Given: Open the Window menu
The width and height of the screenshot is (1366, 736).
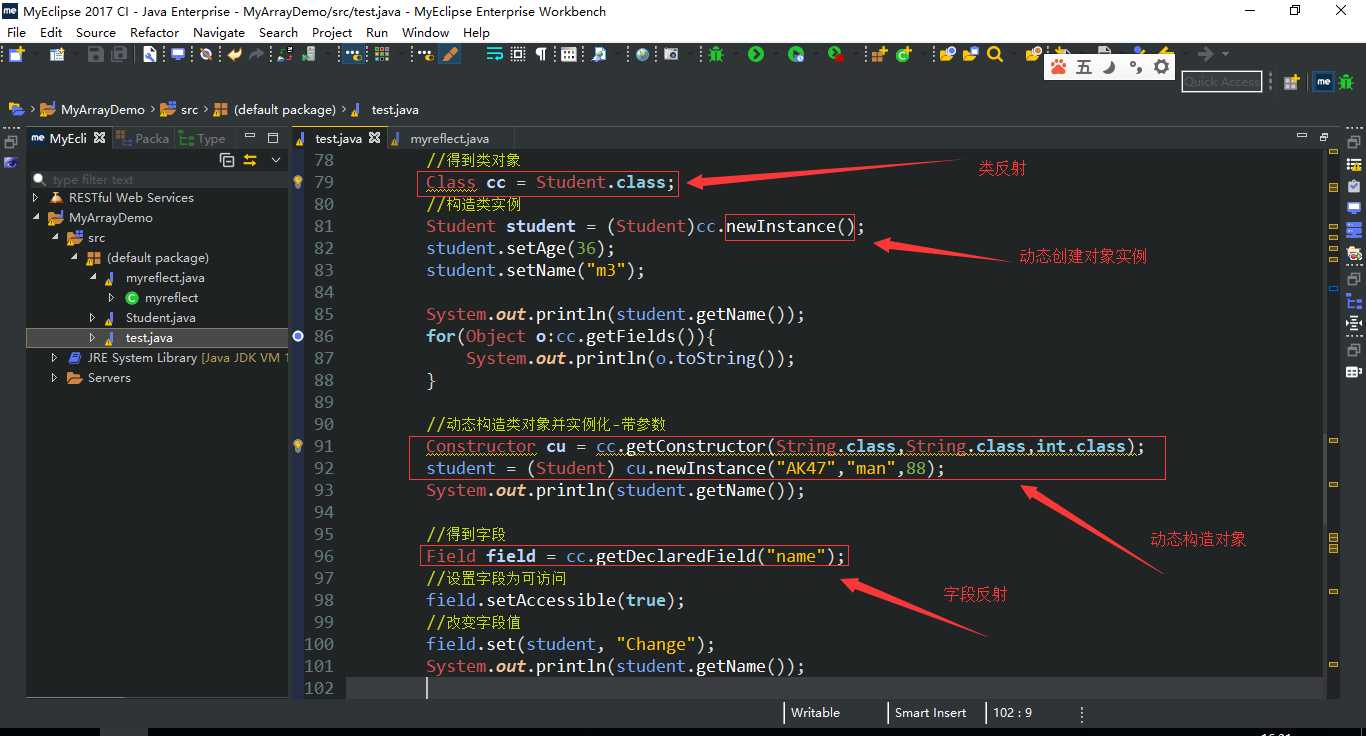Looking at the screenshot, I should pos(425,32).
